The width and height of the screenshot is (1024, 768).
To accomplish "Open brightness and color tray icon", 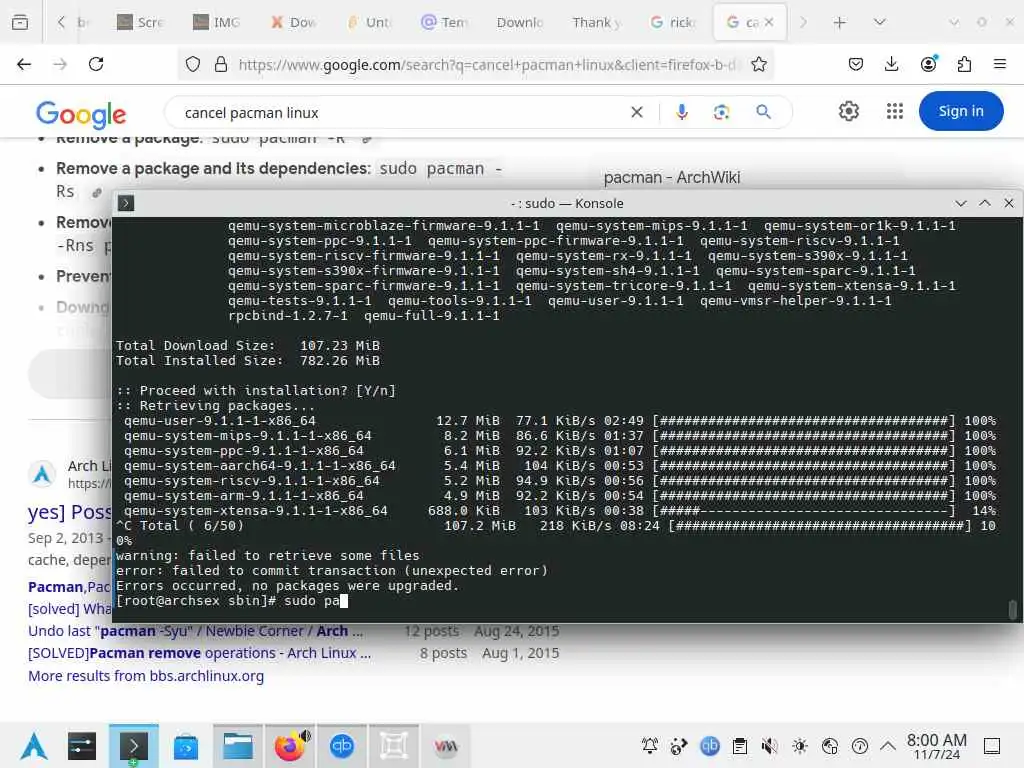I will 799,746.
